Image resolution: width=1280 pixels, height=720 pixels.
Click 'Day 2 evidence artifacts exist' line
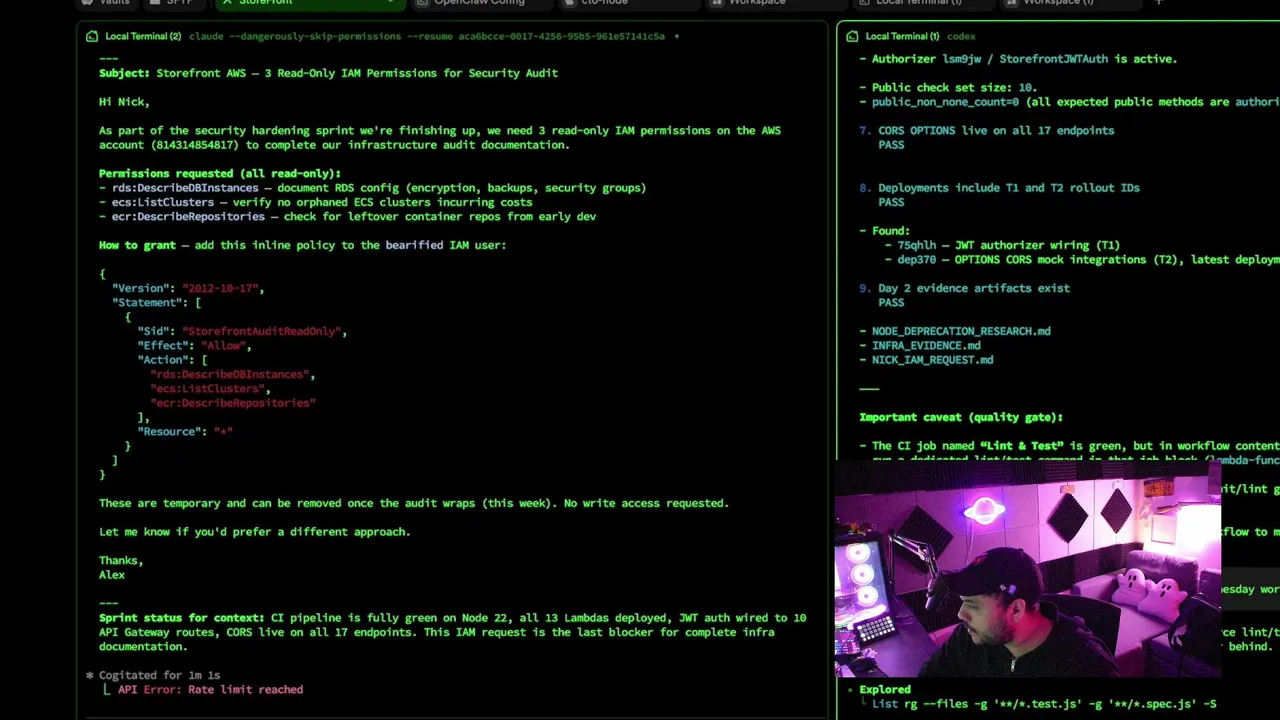click(x=974, y=288)
